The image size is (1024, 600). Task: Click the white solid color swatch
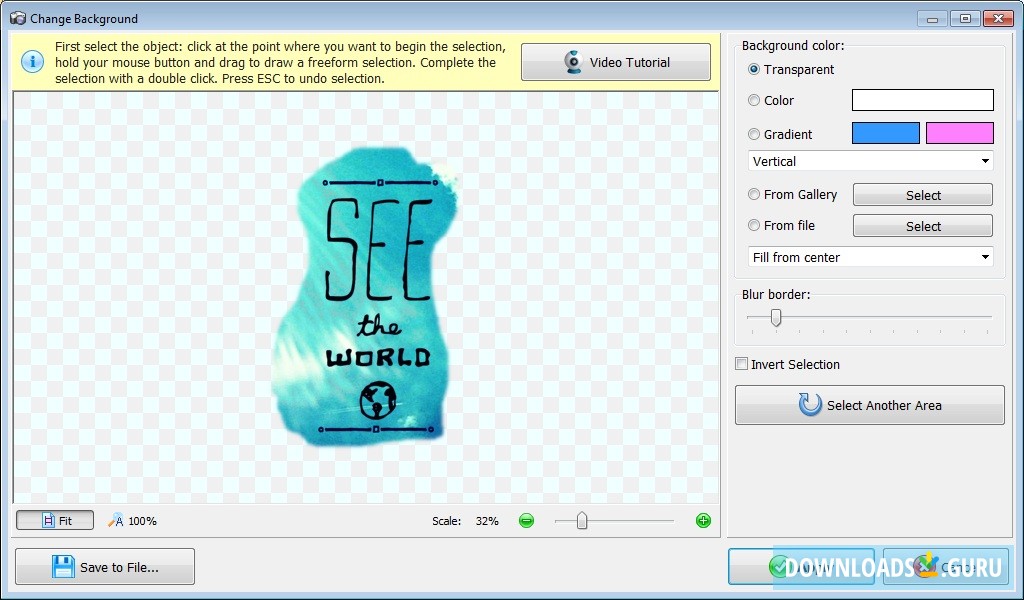922,100
